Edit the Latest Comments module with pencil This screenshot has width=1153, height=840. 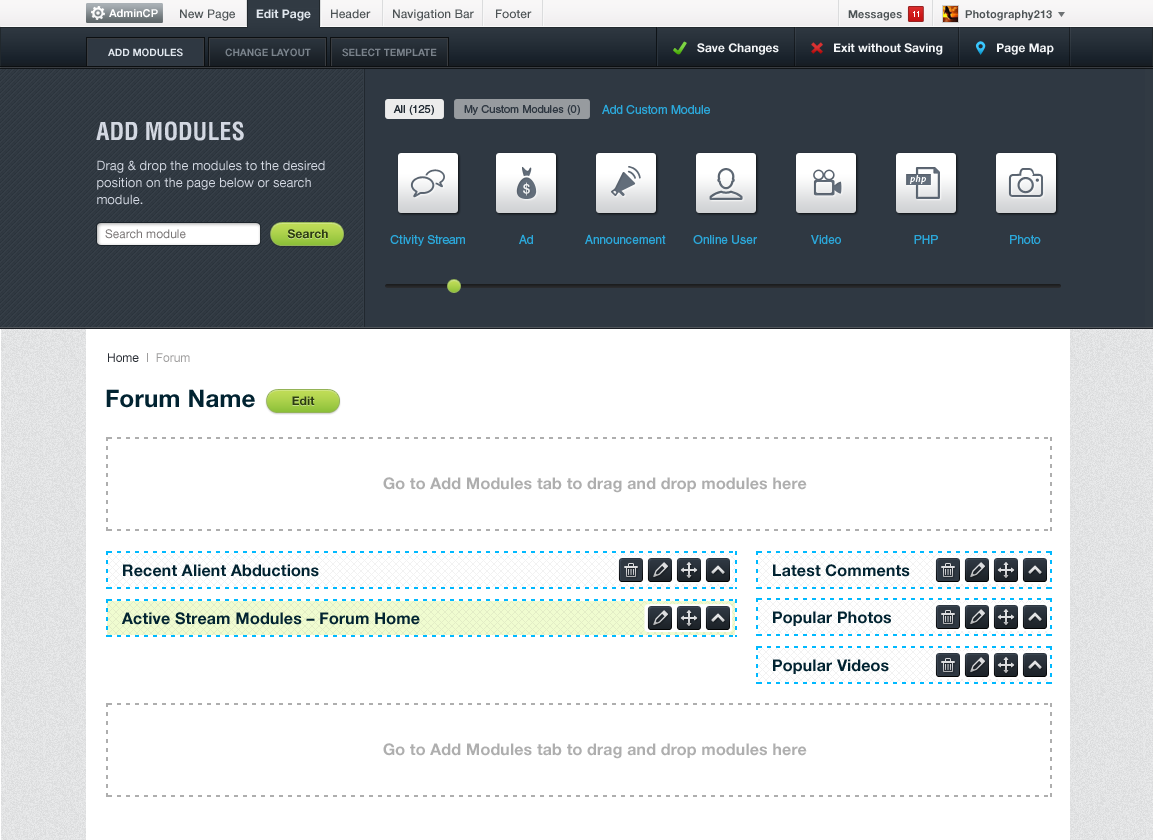(977, 570)
